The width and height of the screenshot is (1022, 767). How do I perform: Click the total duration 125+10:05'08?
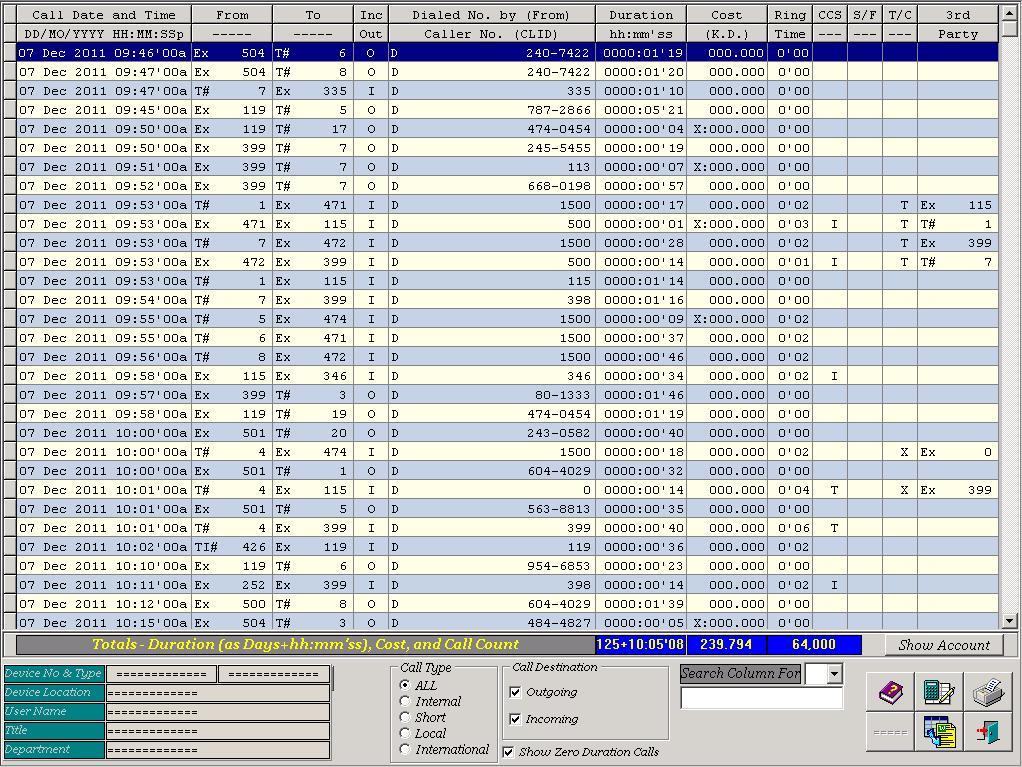(640, 644)
